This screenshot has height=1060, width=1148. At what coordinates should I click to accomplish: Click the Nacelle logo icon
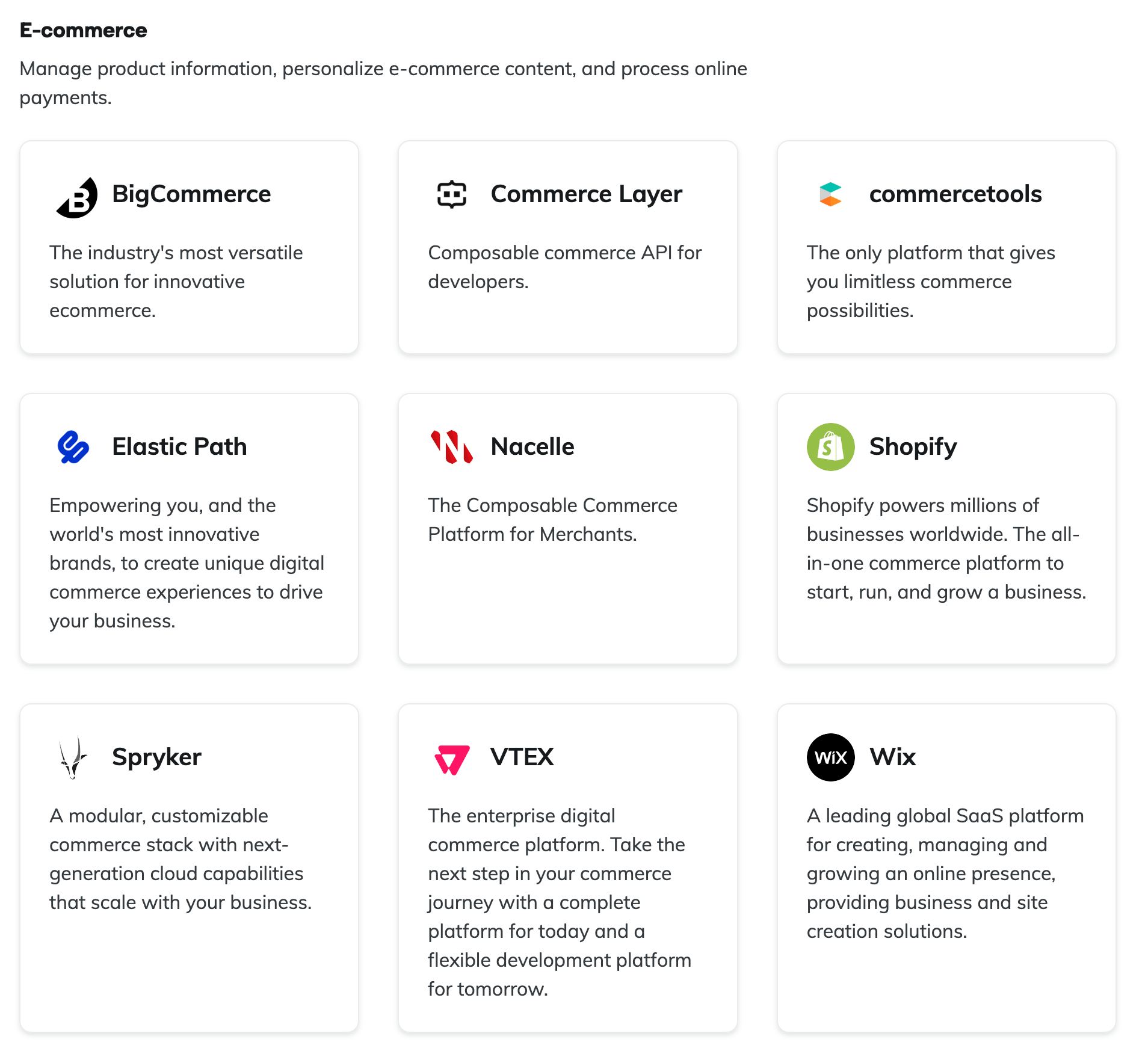click(450, 446)
